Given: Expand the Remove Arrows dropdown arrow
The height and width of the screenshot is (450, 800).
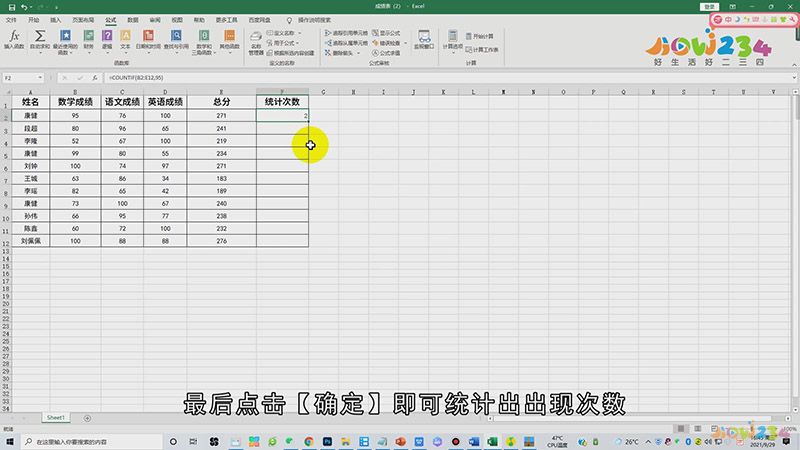Looking at the screenshot, I should [x=358, y=53].
